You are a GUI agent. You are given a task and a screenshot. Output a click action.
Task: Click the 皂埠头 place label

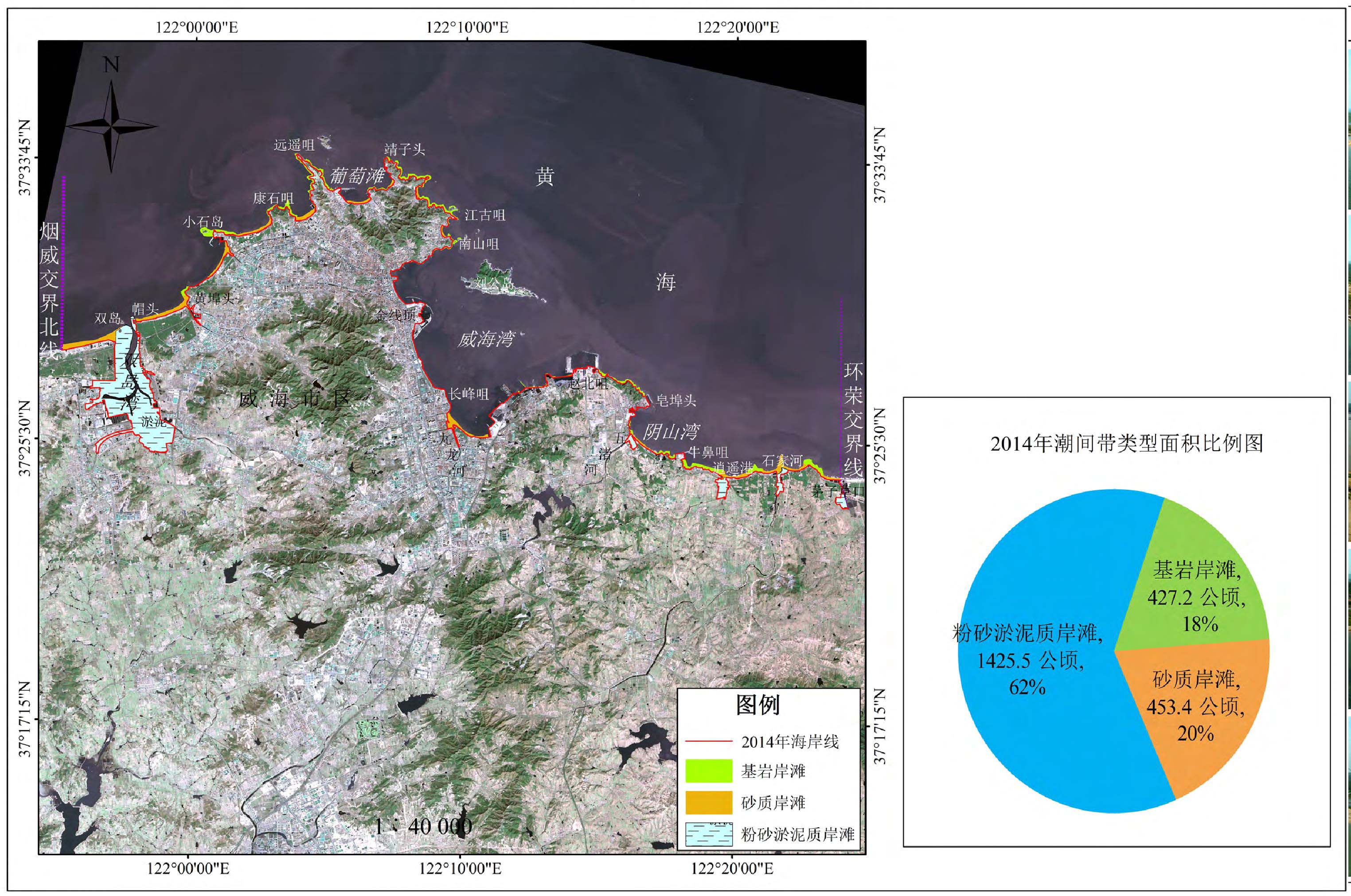pyautogui.click(x=676, y=401)
